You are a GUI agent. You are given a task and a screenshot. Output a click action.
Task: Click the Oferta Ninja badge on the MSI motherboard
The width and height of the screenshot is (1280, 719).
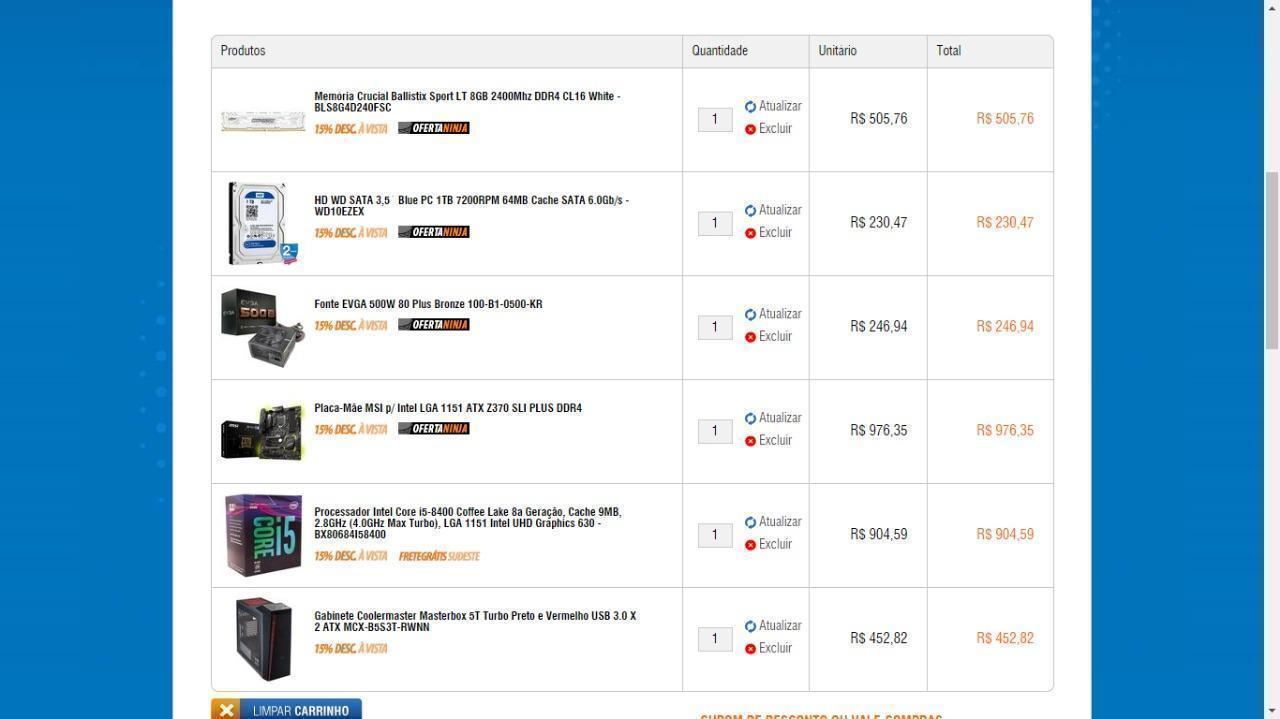tap(433, 429)
